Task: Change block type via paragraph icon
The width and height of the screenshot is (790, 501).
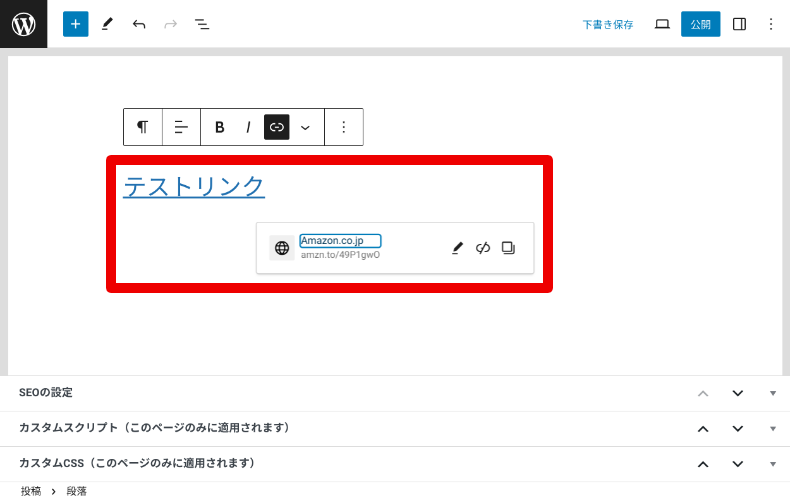Action: coord(143,127)
